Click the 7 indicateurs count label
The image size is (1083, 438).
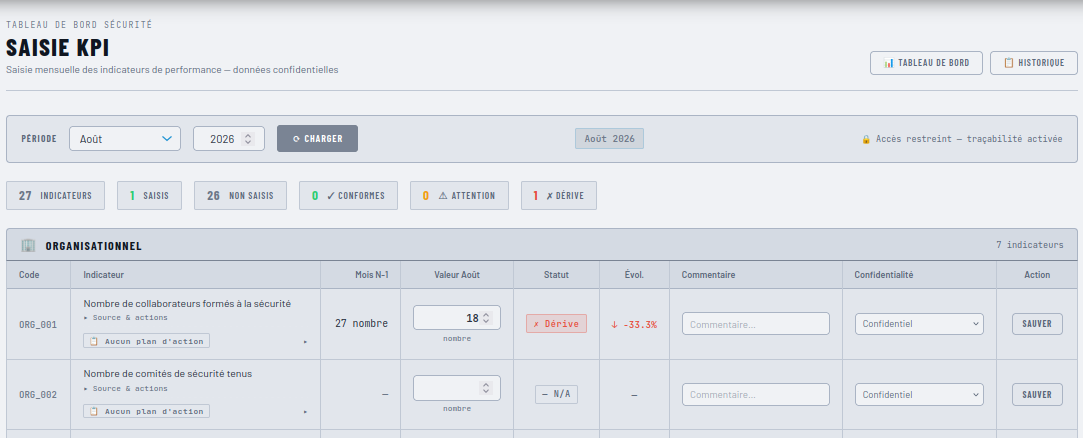click(x=1030, y=245)
